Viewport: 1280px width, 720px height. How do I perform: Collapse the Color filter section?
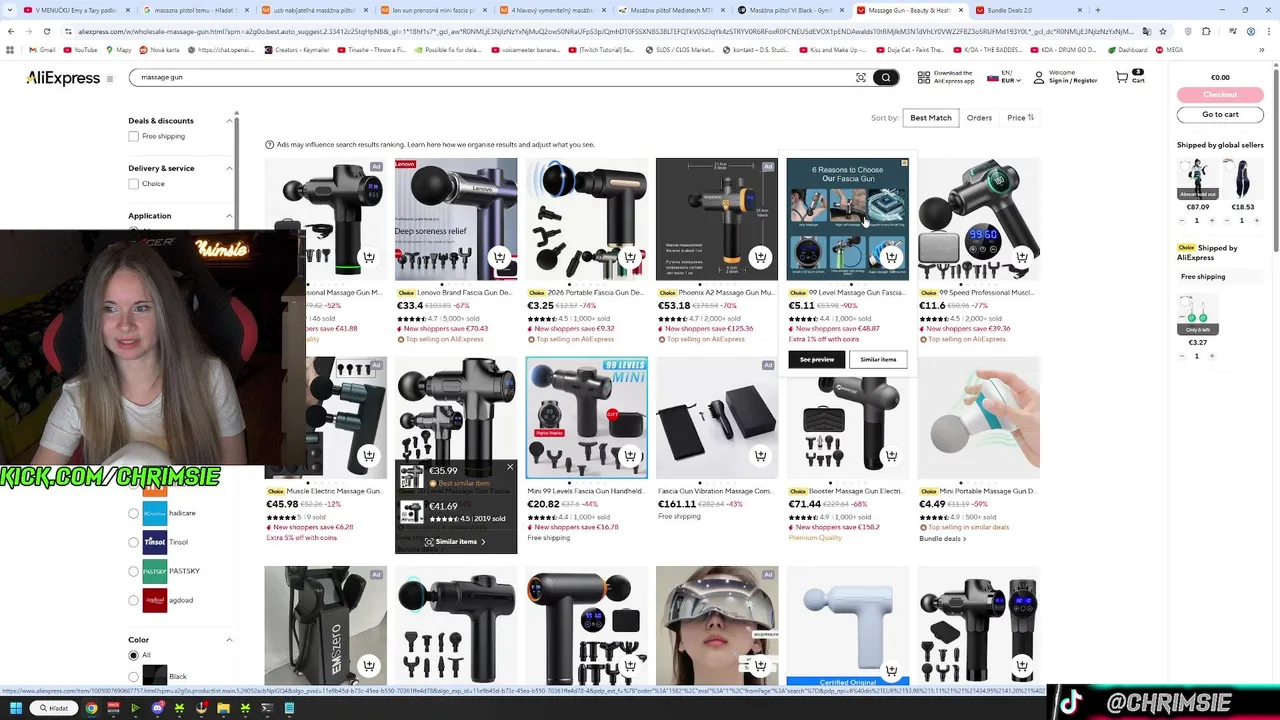(x=229, y=640)
